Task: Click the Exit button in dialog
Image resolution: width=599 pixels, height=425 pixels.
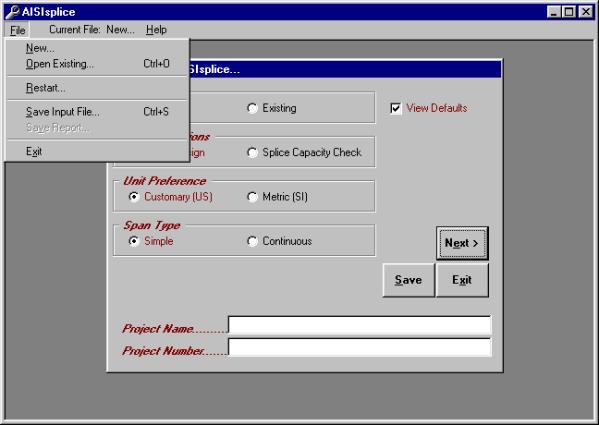Action: click(462, 280)
